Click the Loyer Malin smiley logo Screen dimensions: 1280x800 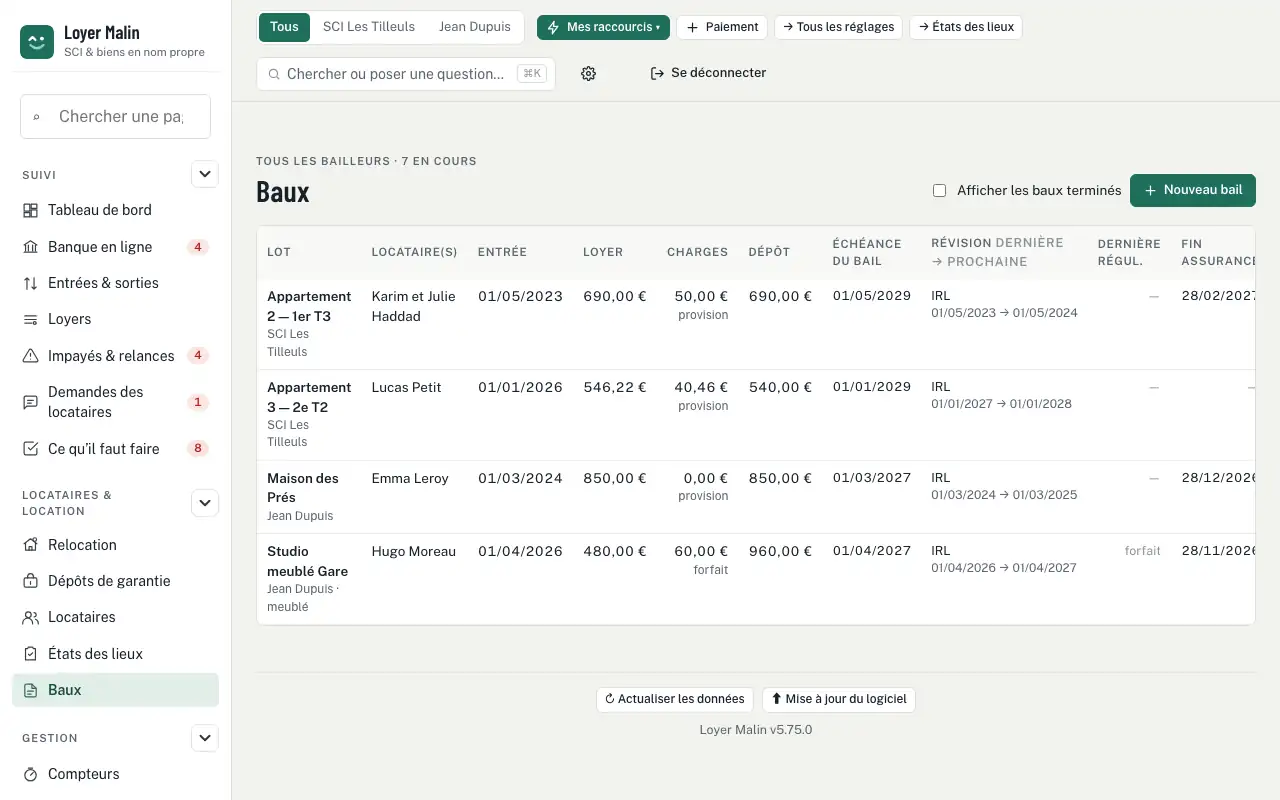point(37,42)
